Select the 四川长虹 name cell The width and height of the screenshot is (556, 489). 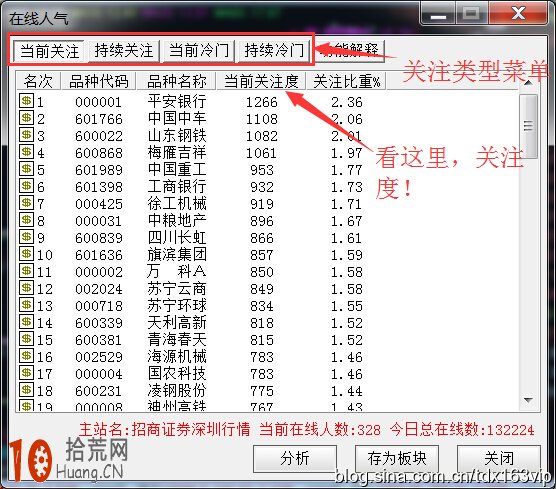177,238
